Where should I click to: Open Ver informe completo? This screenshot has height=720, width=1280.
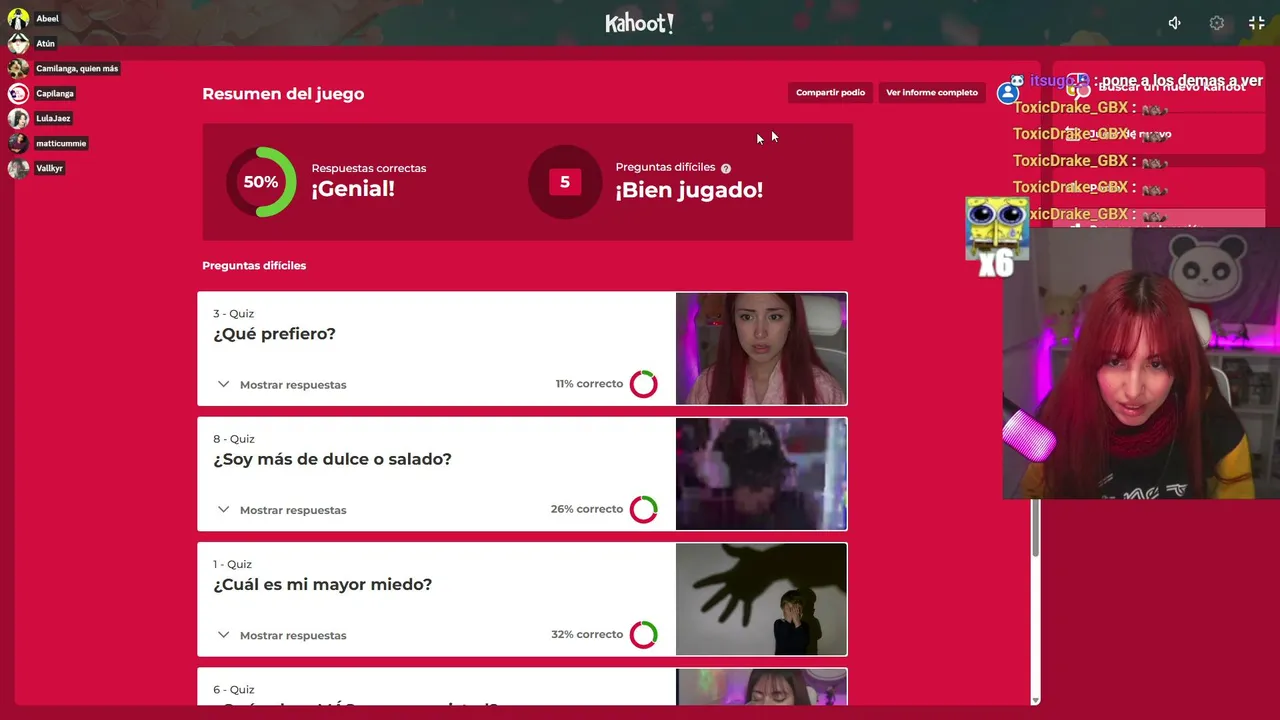coord(932,93)
